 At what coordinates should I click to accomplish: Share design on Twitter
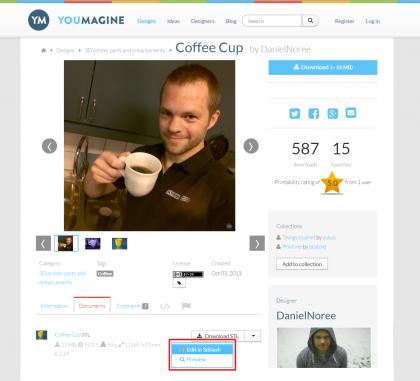click(294, 113)
